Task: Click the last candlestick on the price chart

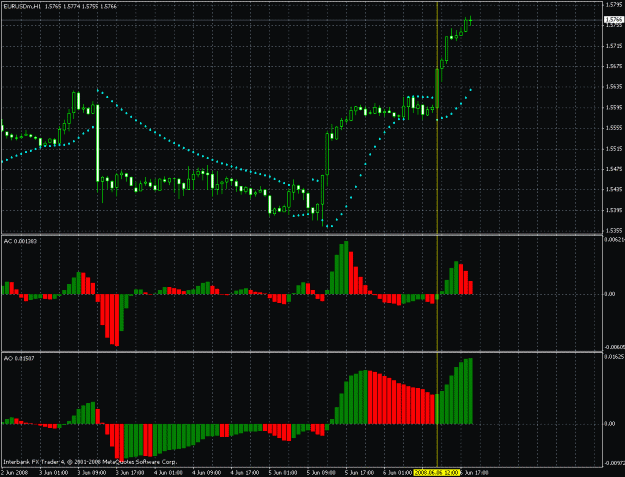Action: coord(470,20)
